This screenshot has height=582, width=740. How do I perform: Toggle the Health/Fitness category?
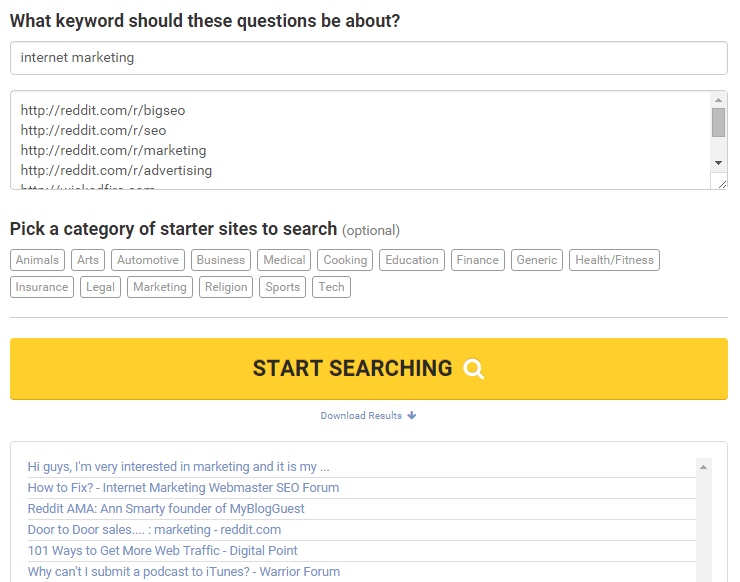tap(614, 260)
